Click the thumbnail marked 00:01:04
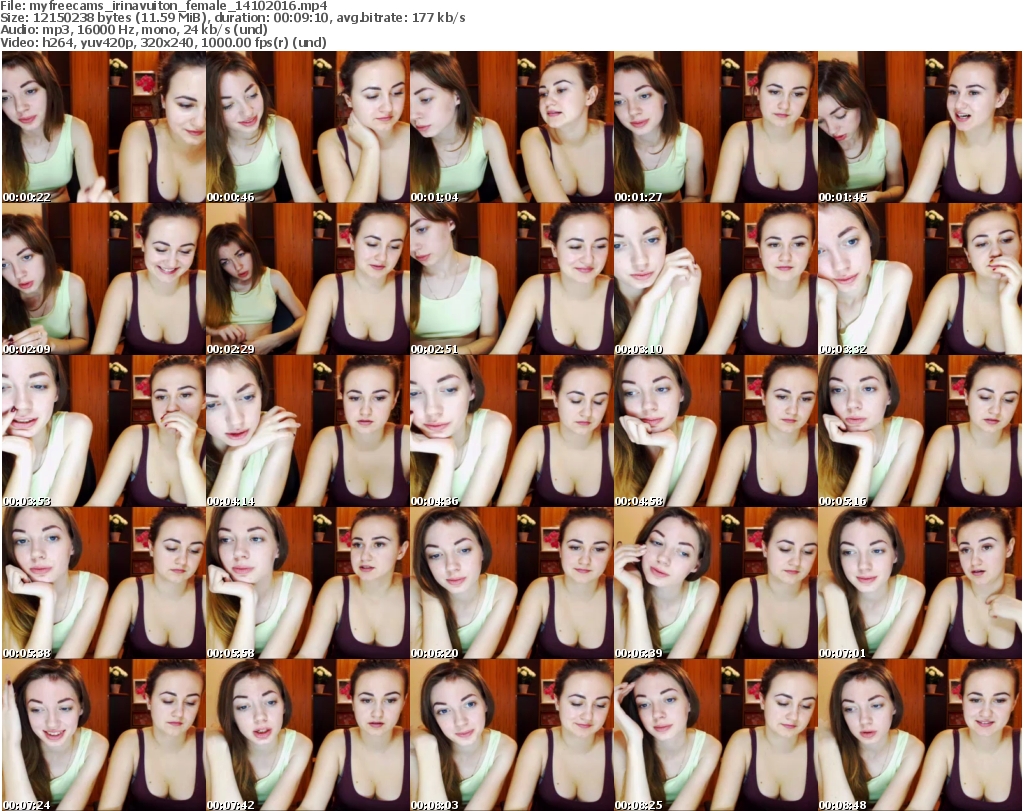Image resolution: width=1024 pixels, height=811 pixels. [x=511, y=127]
